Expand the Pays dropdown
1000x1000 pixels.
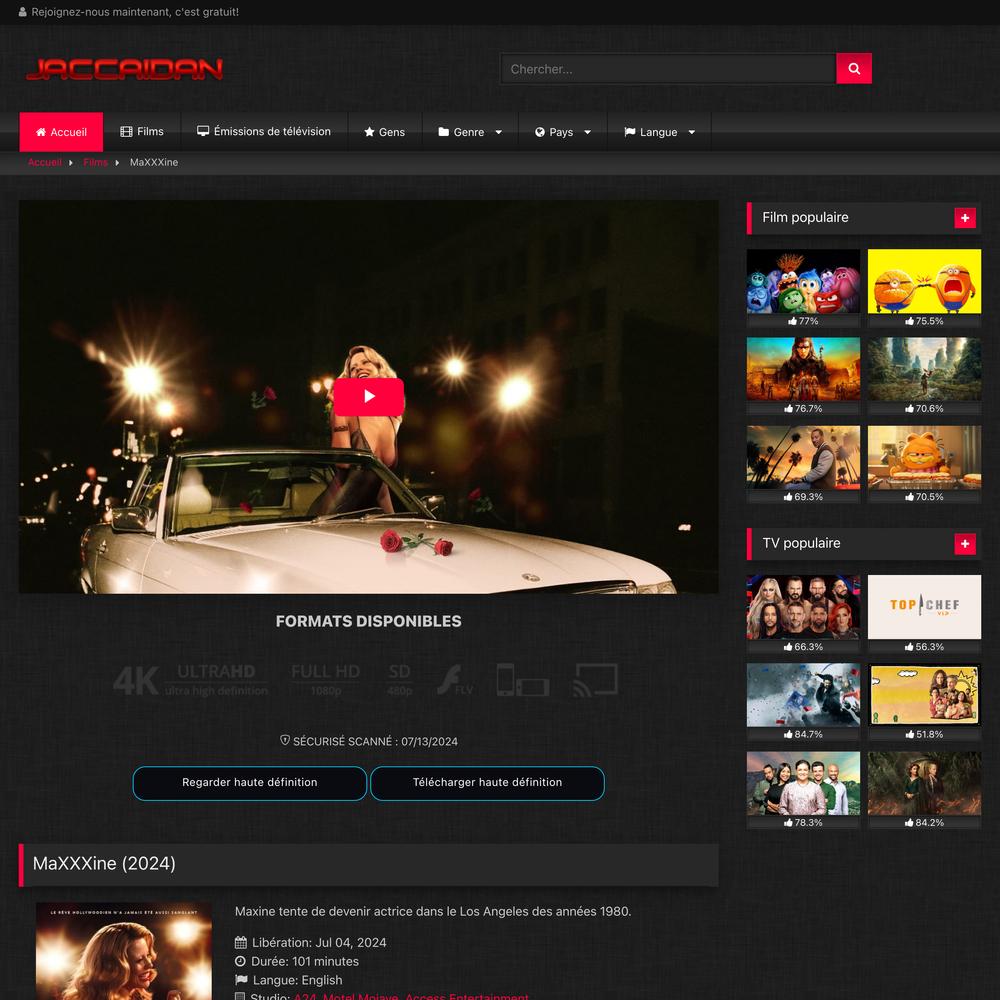562,132
